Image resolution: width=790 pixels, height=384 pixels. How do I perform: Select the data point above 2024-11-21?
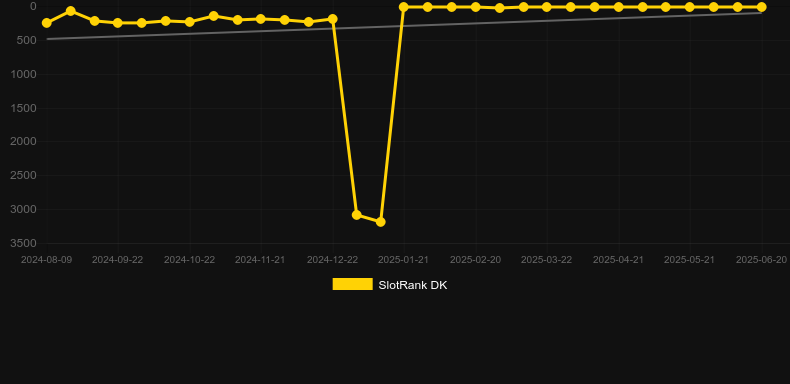click(261, 19)
